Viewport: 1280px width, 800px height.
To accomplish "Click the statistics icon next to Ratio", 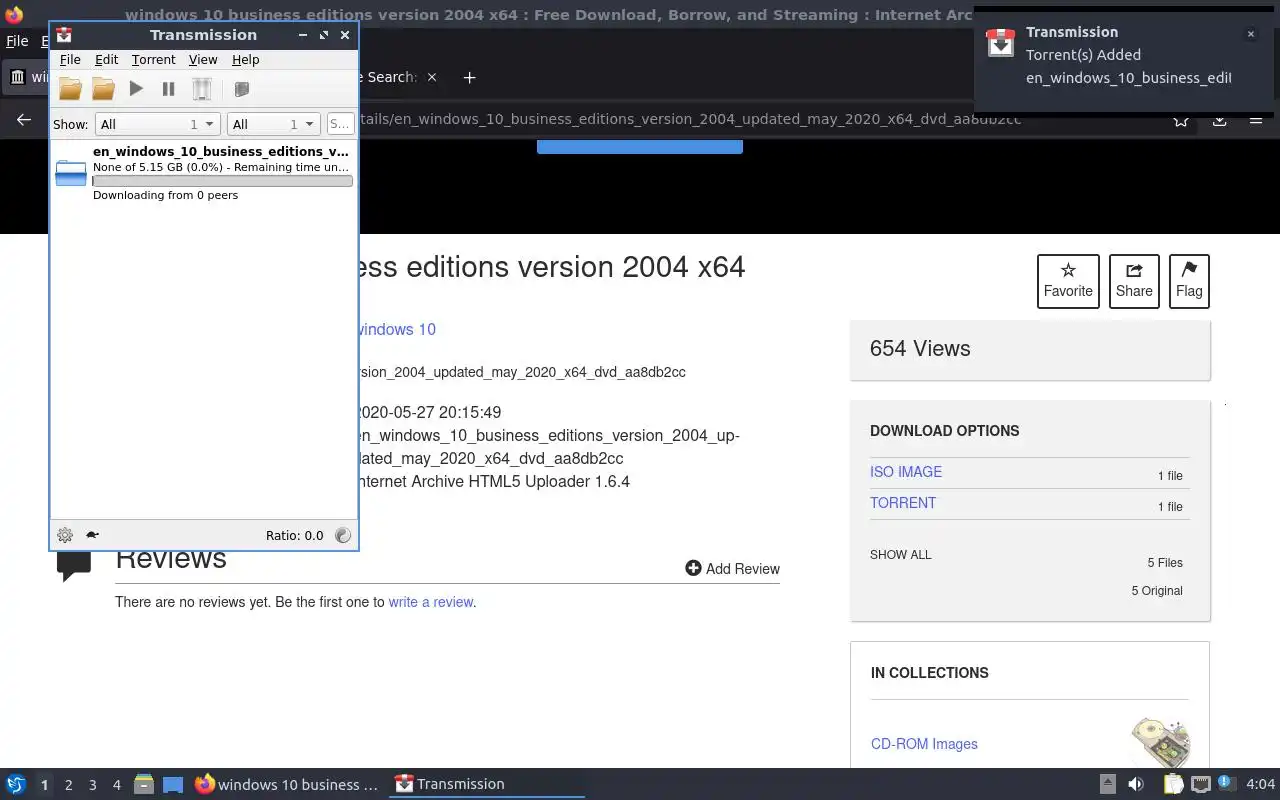I will [343, 535].
